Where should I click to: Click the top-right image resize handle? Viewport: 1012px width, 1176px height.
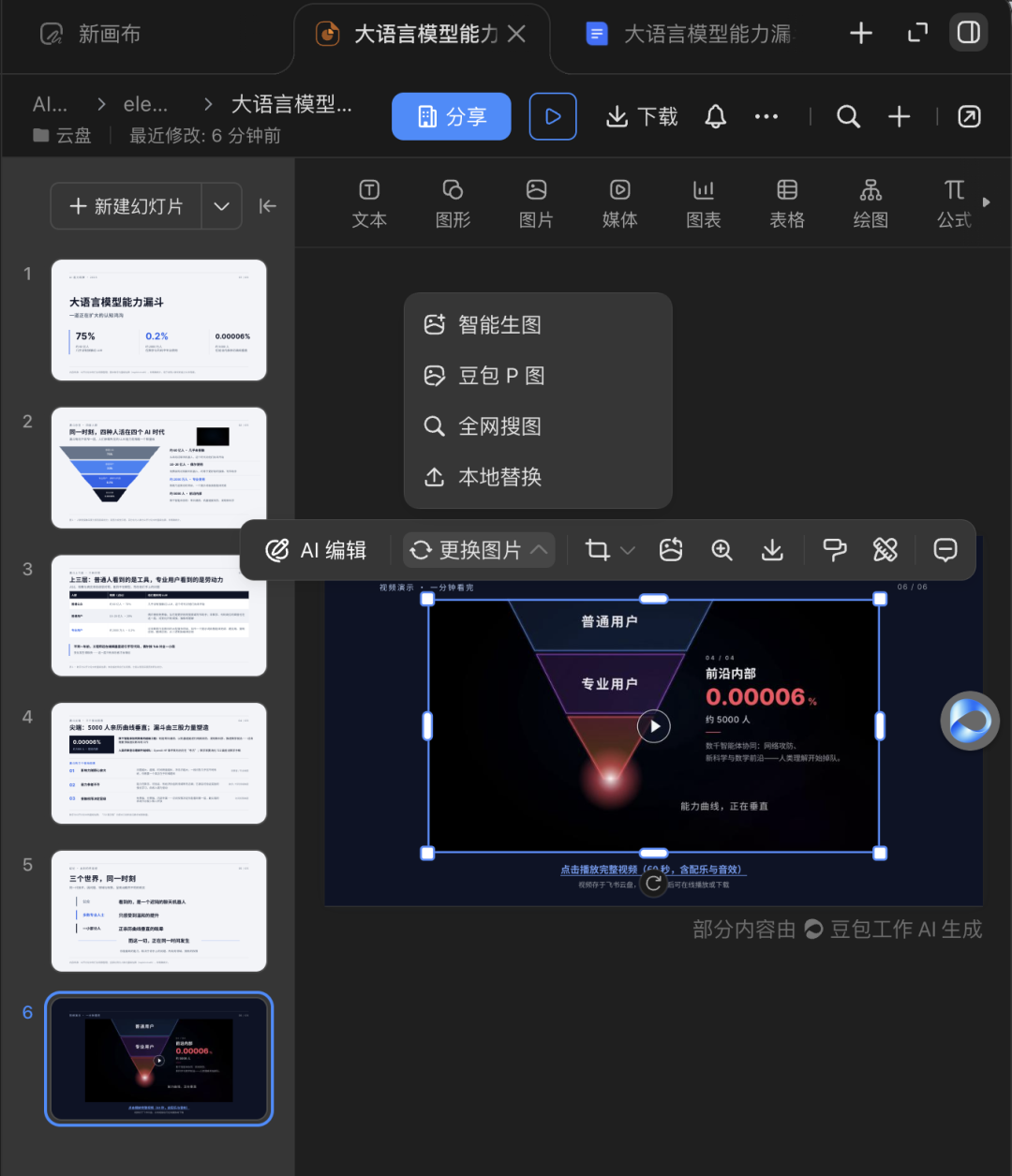(880, 598)
